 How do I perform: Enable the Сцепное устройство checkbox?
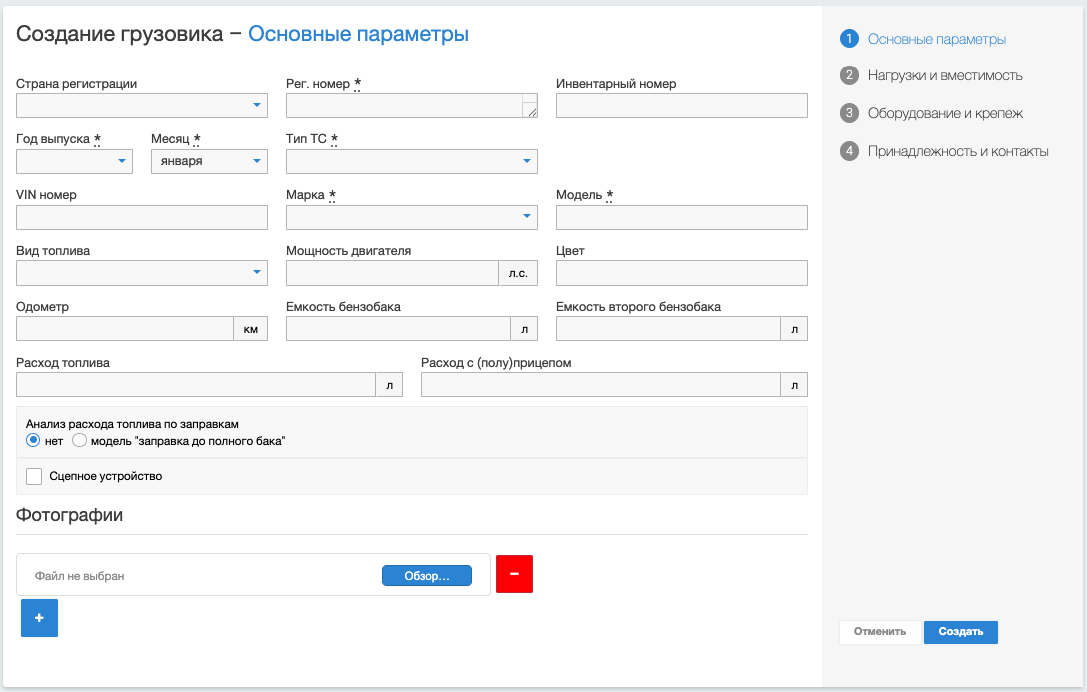coord(34,476)
